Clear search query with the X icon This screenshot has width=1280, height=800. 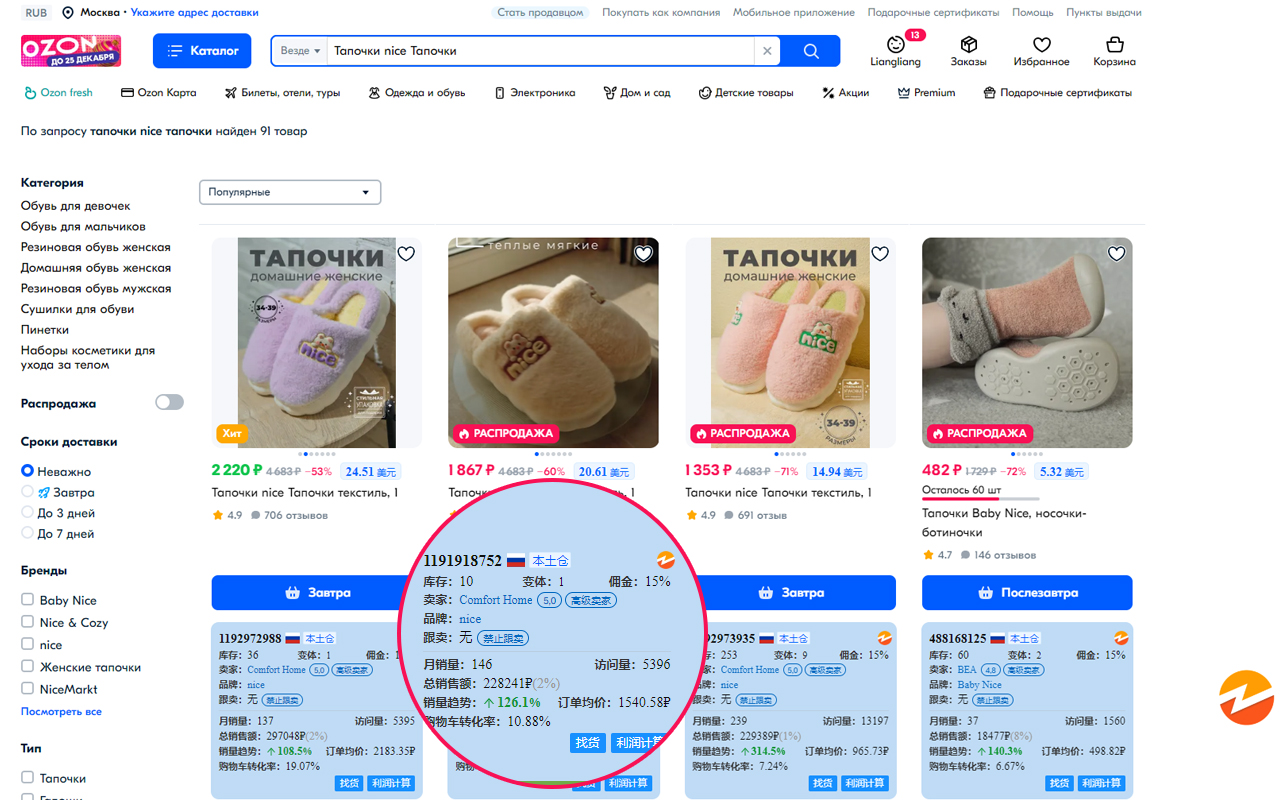coord(767,50)
